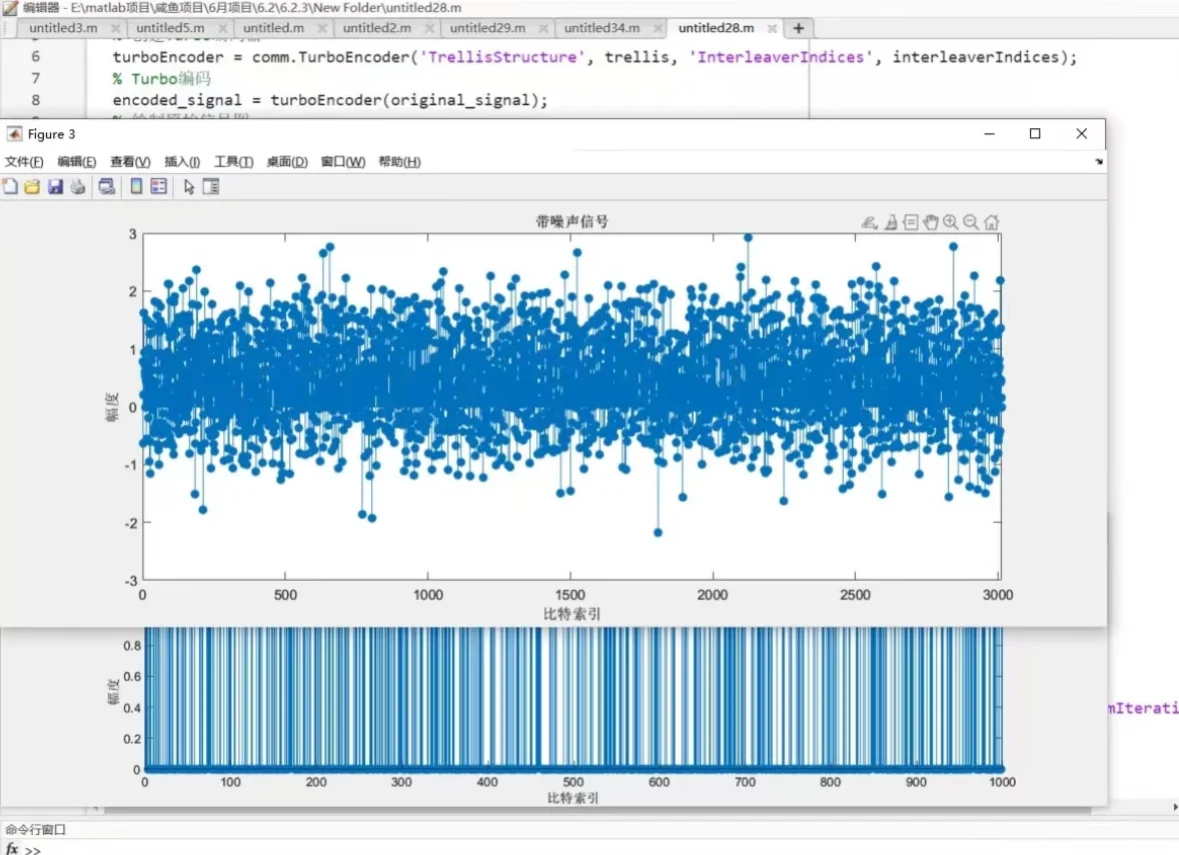Image resolution: width=1179 pixels, height=855 pixels.
Task: Select the Zoom In magnifier tool
Action: point(951,223)
